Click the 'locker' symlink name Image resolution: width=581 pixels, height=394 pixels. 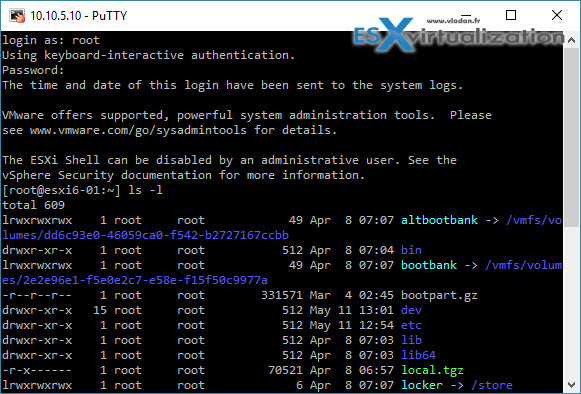(x=422, y=385)
